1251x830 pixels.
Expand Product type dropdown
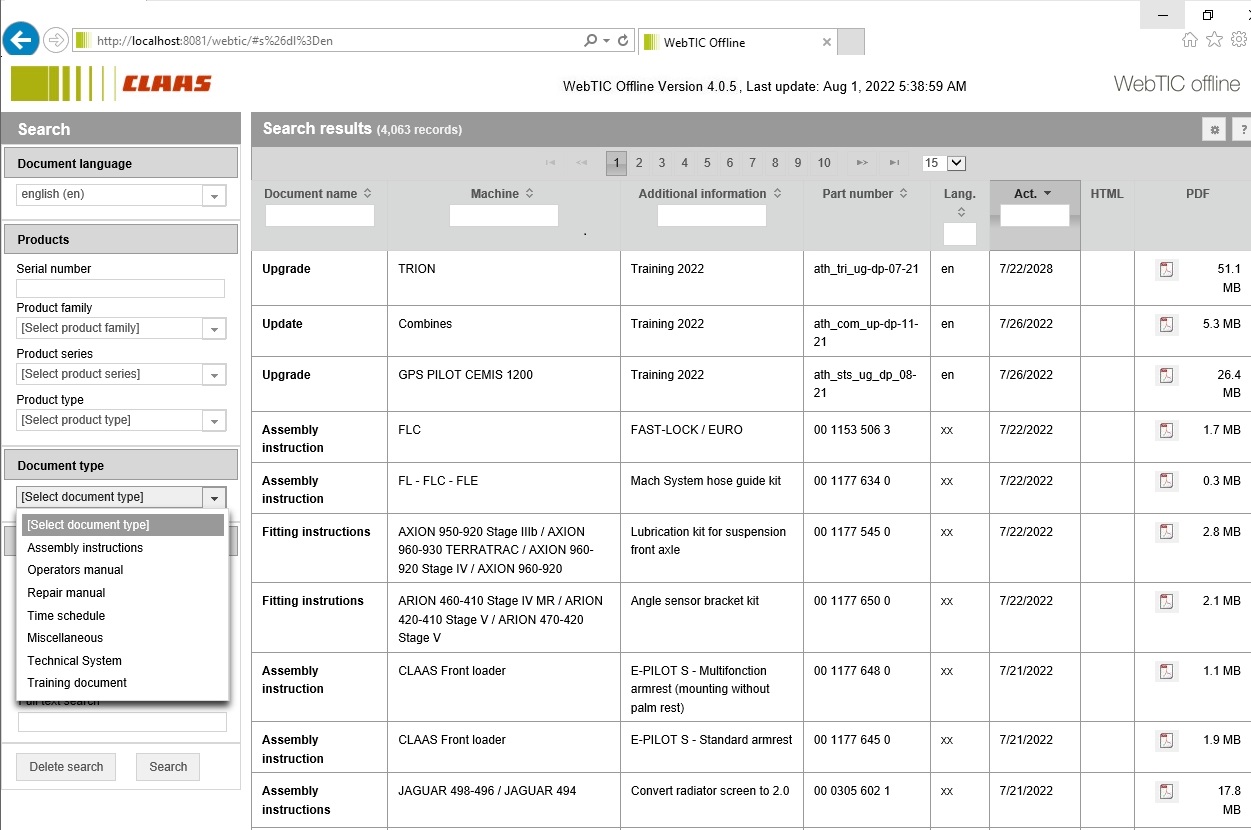pyautogui.click(x=214, y=421)
